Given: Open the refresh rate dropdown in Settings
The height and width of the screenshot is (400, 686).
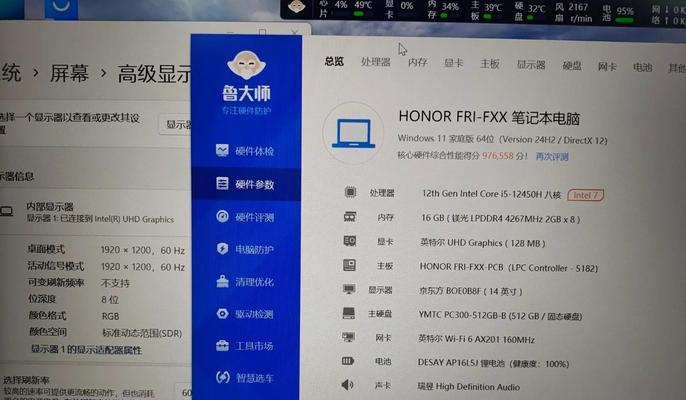Looking at the screenshot, I should [x=184, y=392].
